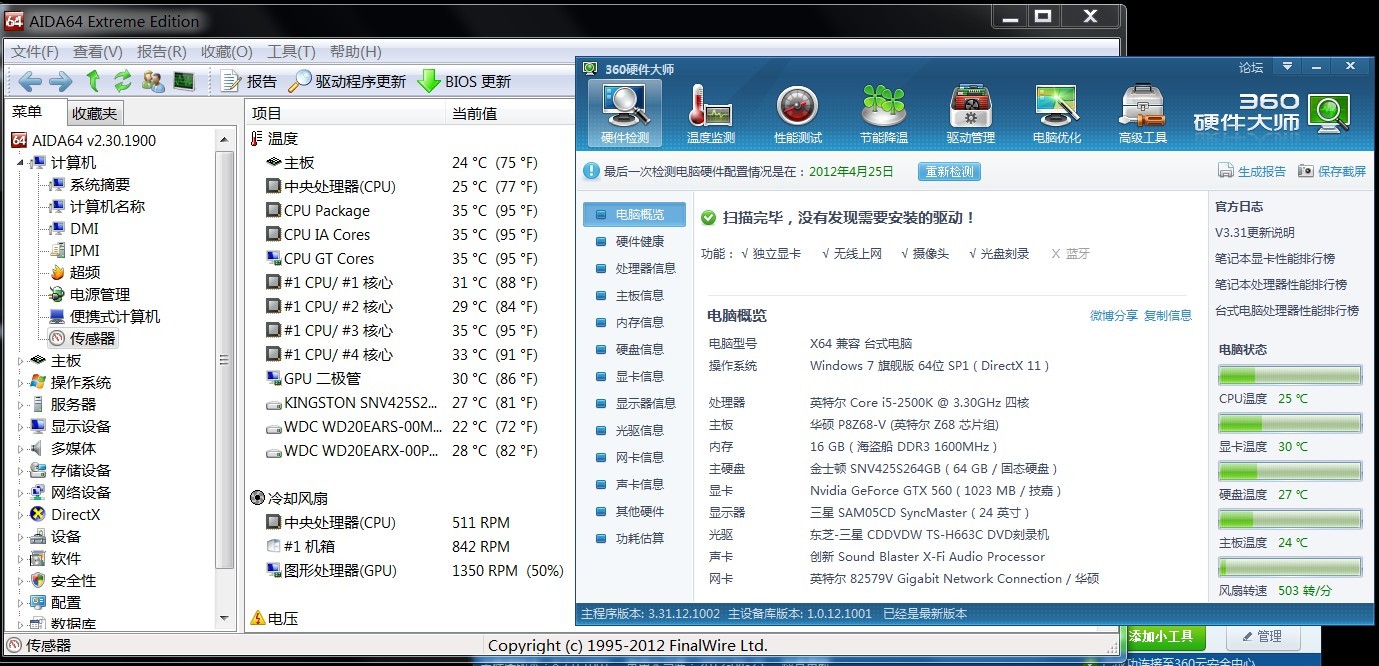Click the 重新检测 re-detect button

pyautogui.click(x=949, y=172)
